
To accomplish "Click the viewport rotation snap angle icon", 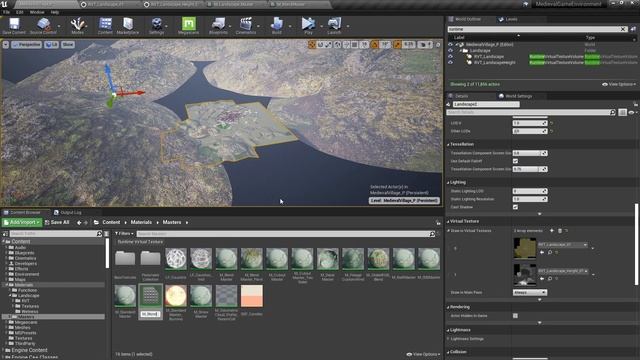I will 374,44.
